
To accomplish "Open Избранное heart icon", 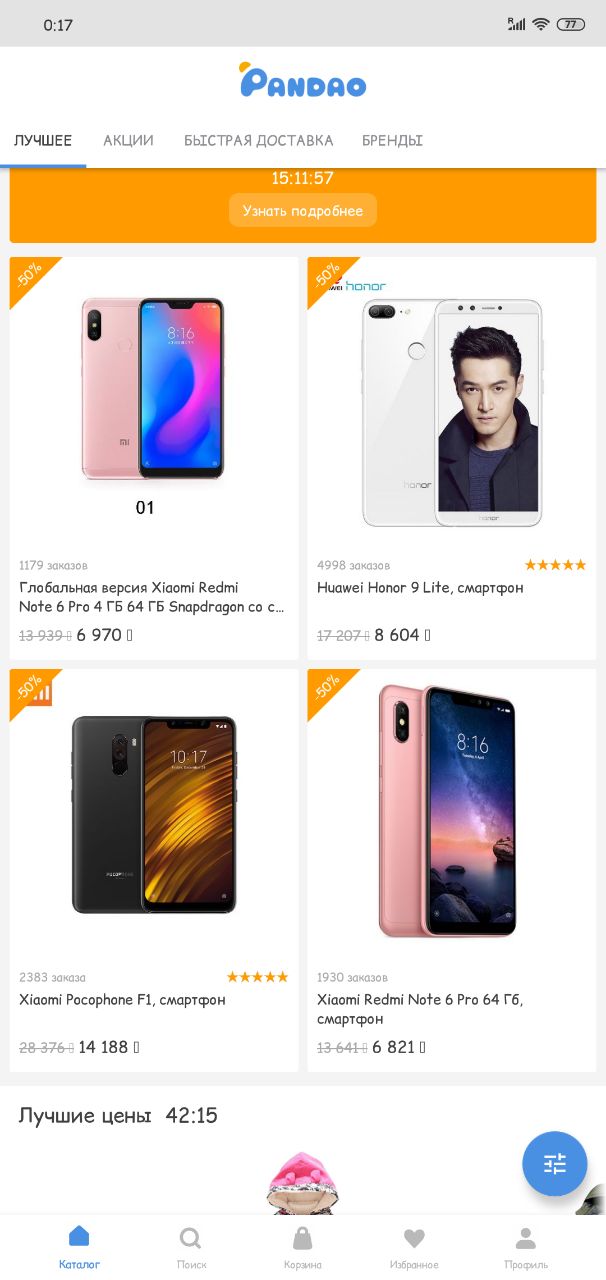I will 414,1238.
